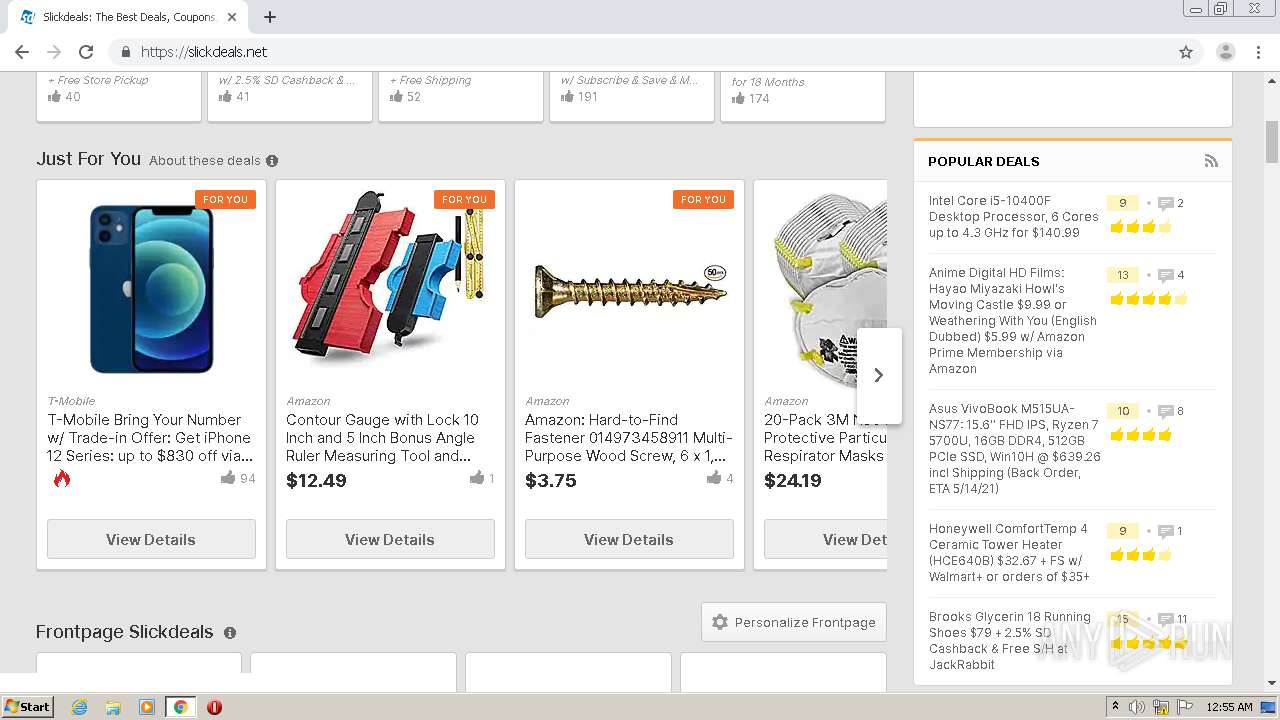
Task: Click comment icon for Asus VivoBook deal
Action: pos(1165,411)
